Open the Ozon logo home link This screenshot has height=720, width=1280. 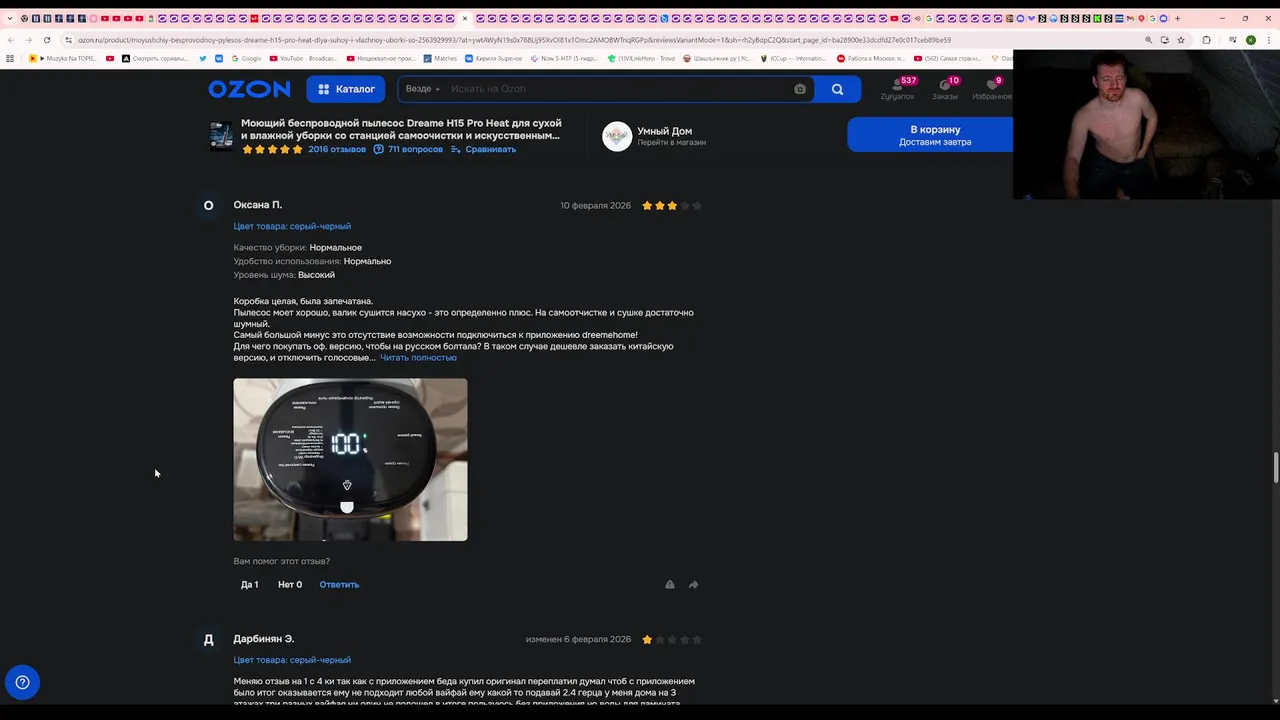(x=249, y=89)
